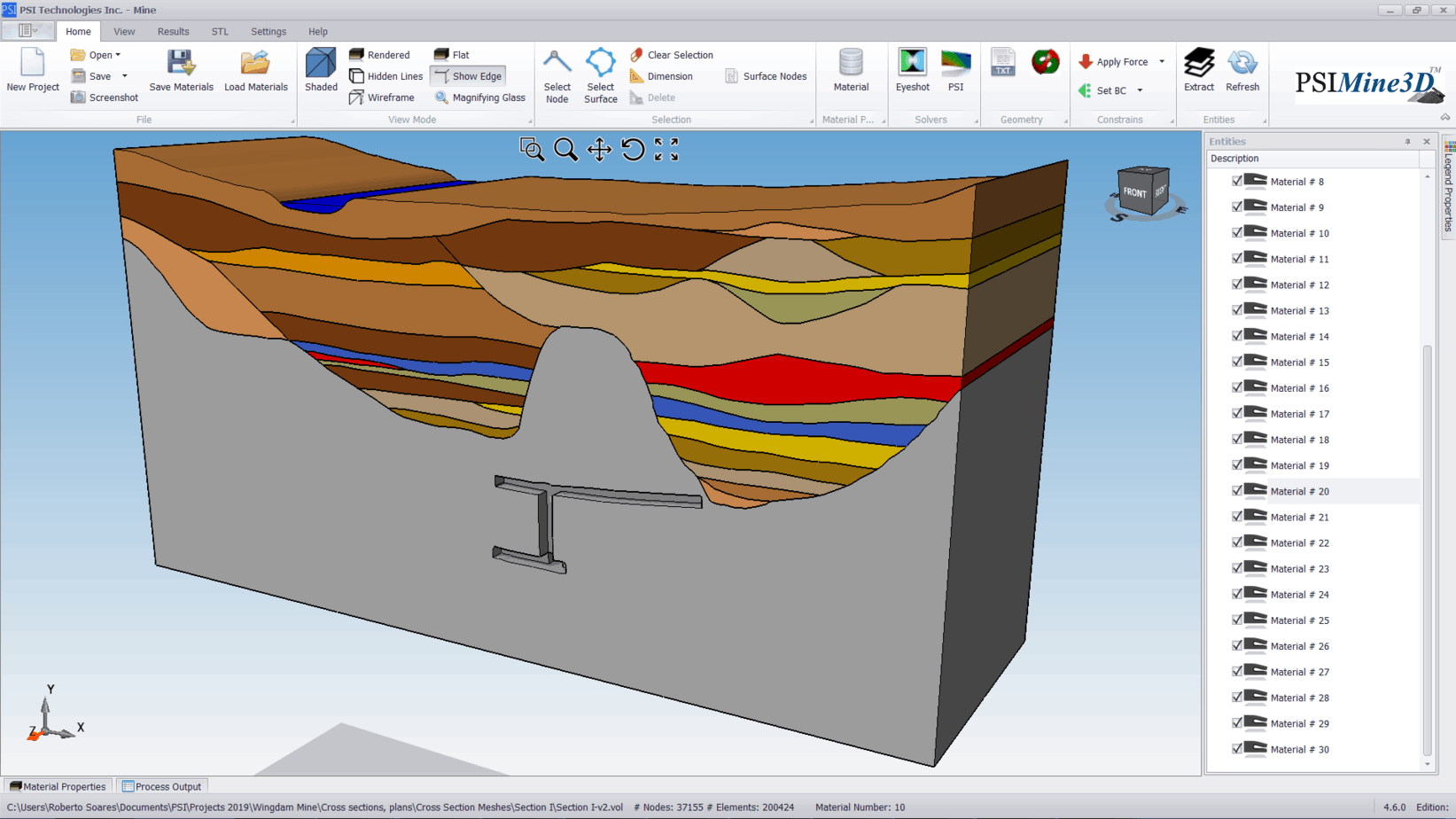The height and width of the screenshot is (819, 1456).
Task: Open the STL ribbon tab
Action: pyautogui.click(x=220, y=31)
